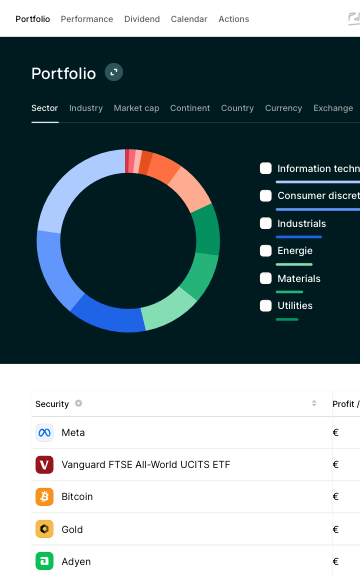360x576 pixels.
Task: Click the Adyen logo icon
Action: [44, 561]
